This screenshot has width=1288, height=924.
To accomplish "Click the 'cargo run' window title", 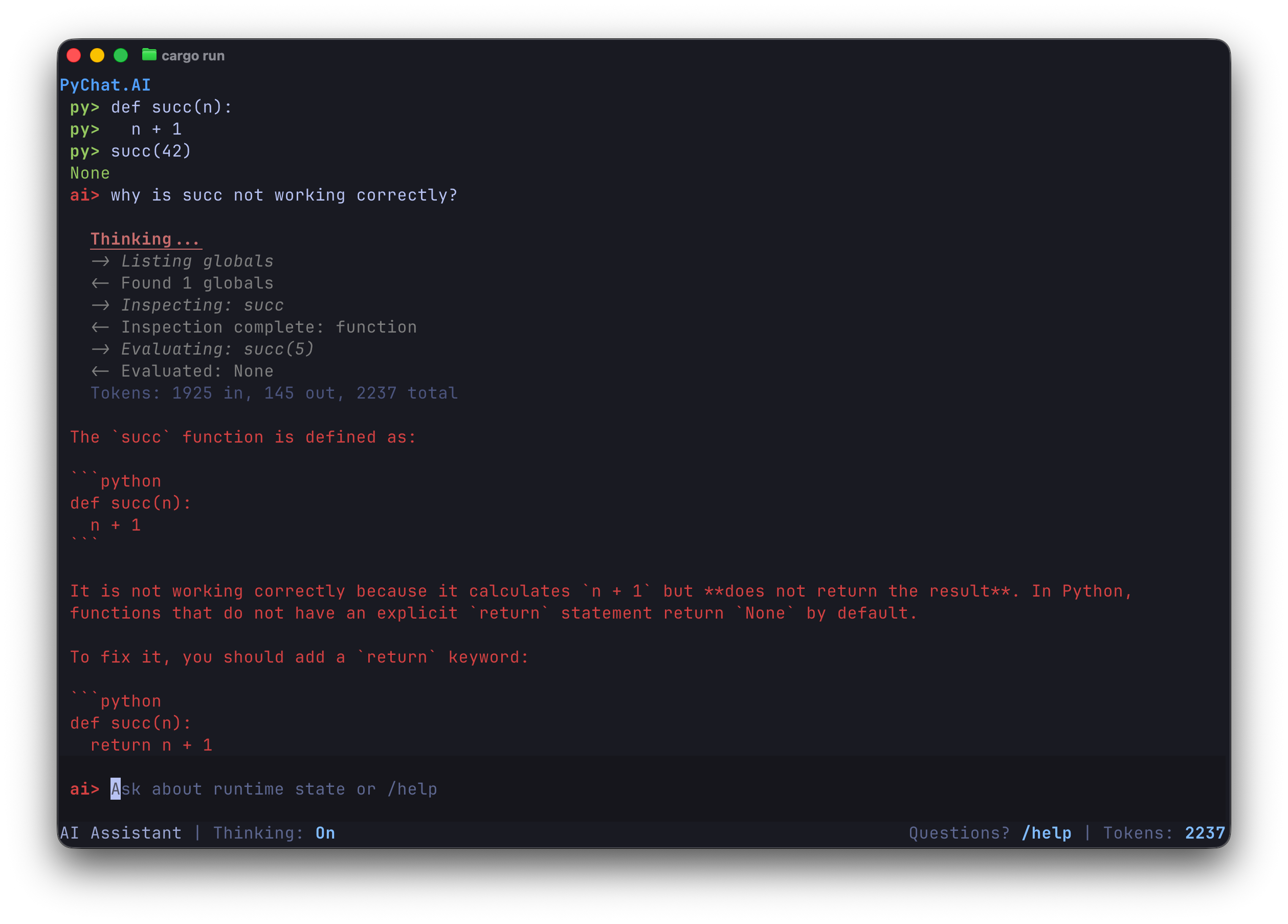I will pyautogui.click(x=192, y=56).
